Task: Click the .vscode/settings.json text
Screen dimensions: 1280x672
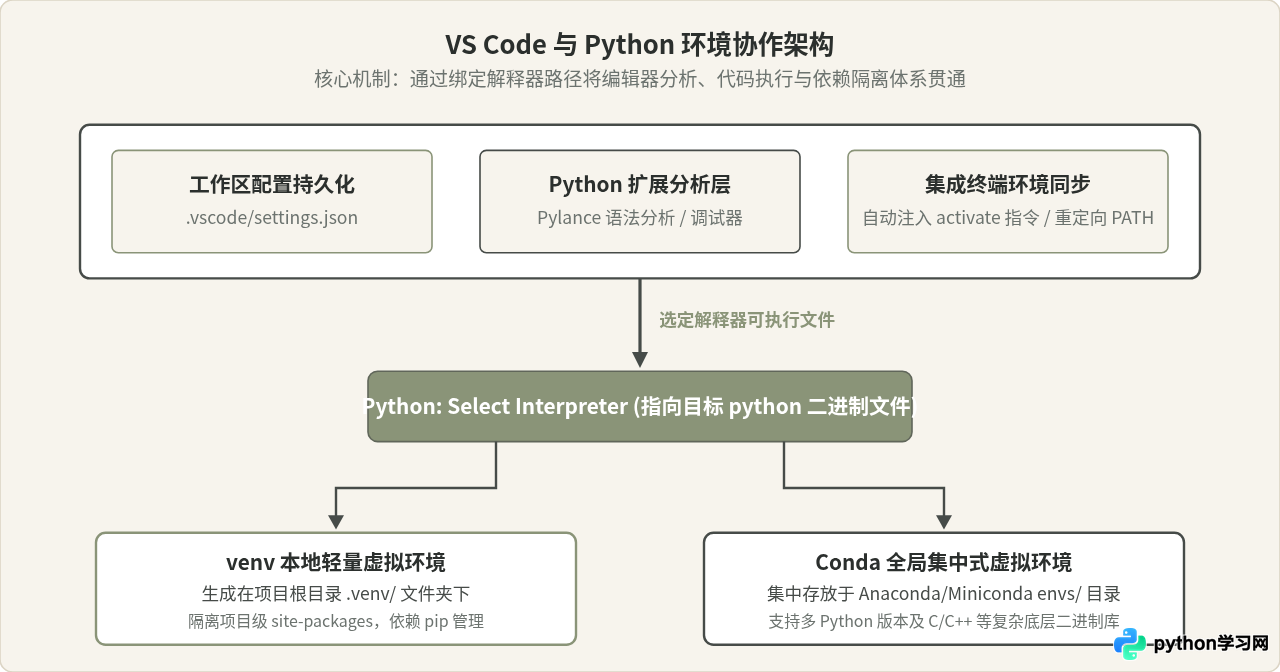Action: (272, 217)
